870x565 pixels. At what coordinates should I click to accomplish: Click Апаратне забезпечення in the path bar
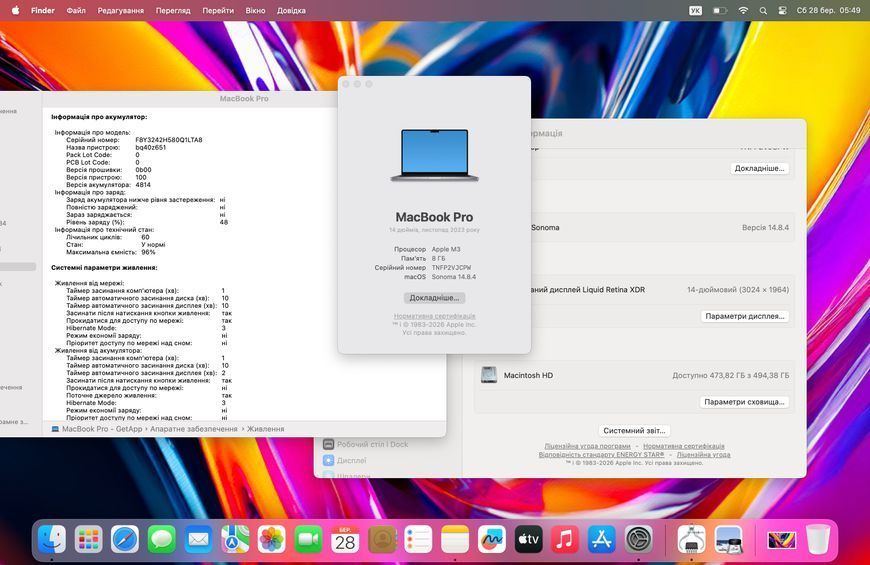194,429
